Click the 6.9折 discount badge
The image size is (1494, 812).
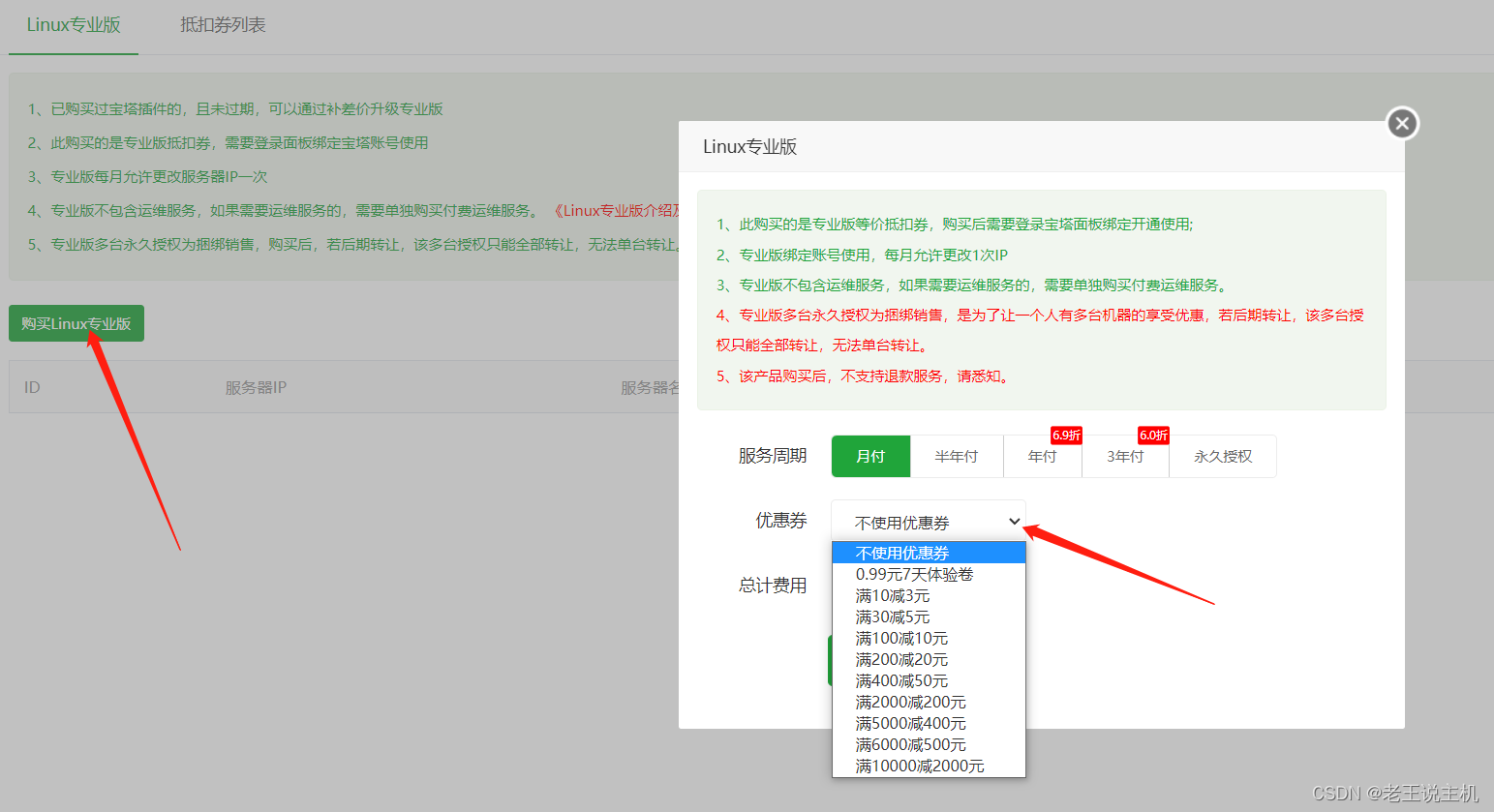click(1066, 436)
